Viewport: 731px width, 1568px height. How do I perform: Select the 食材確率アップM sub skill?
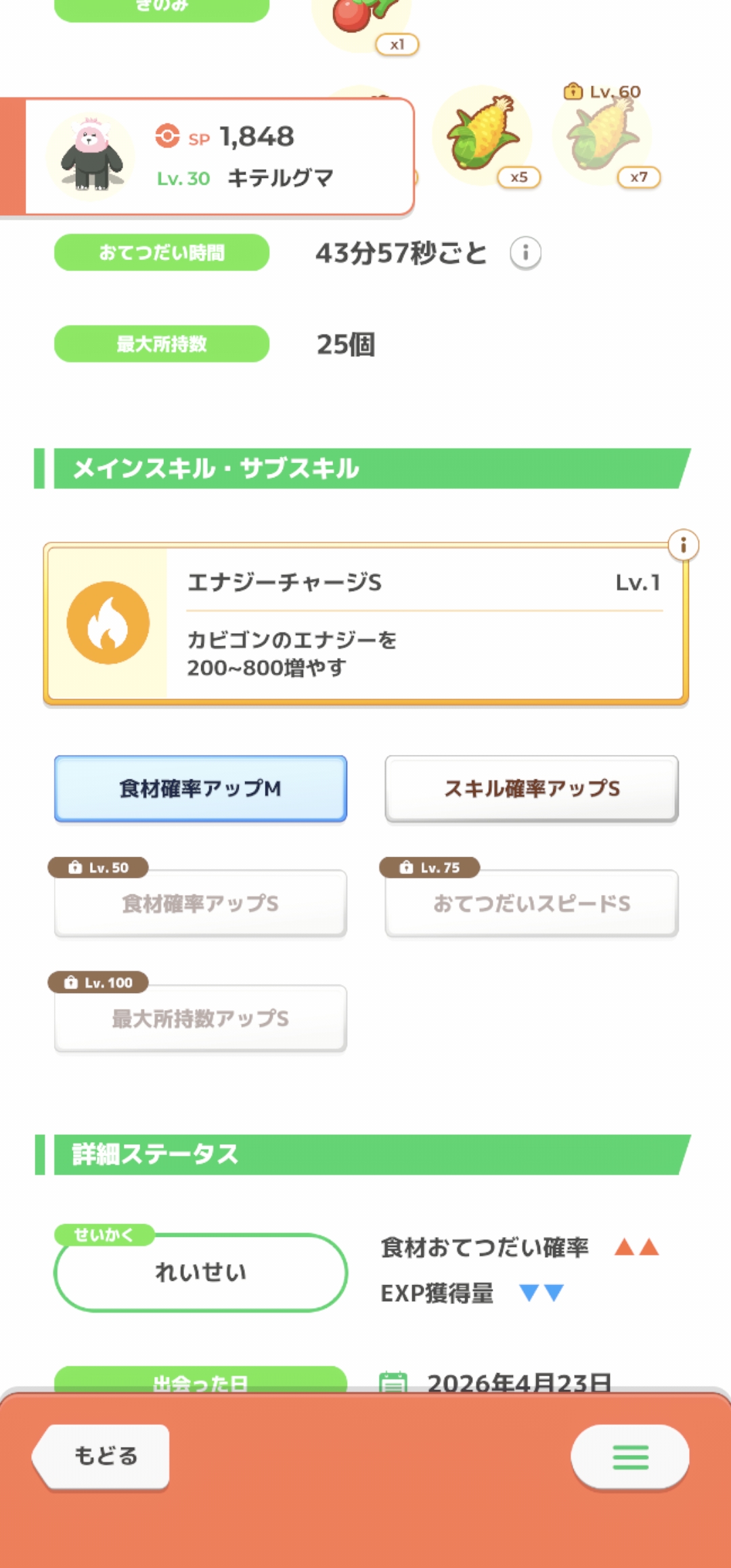click(200, 789)
